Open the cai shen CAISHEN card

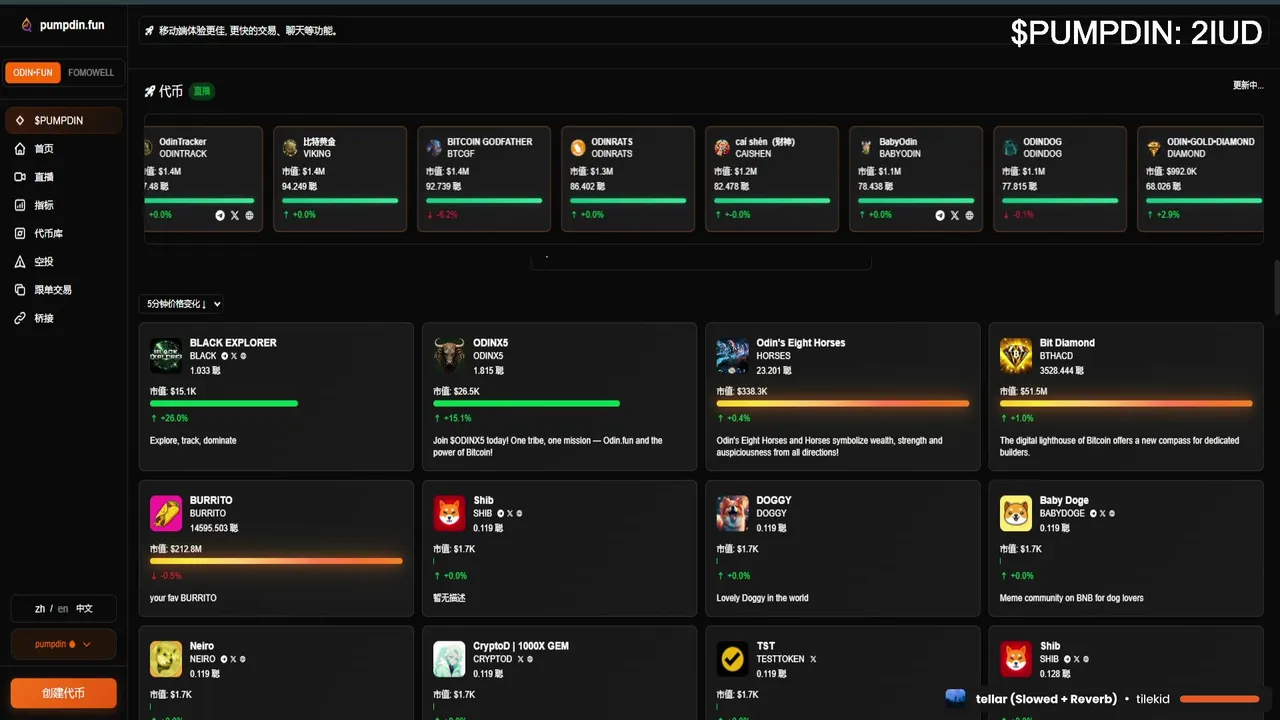coord(773,179)
